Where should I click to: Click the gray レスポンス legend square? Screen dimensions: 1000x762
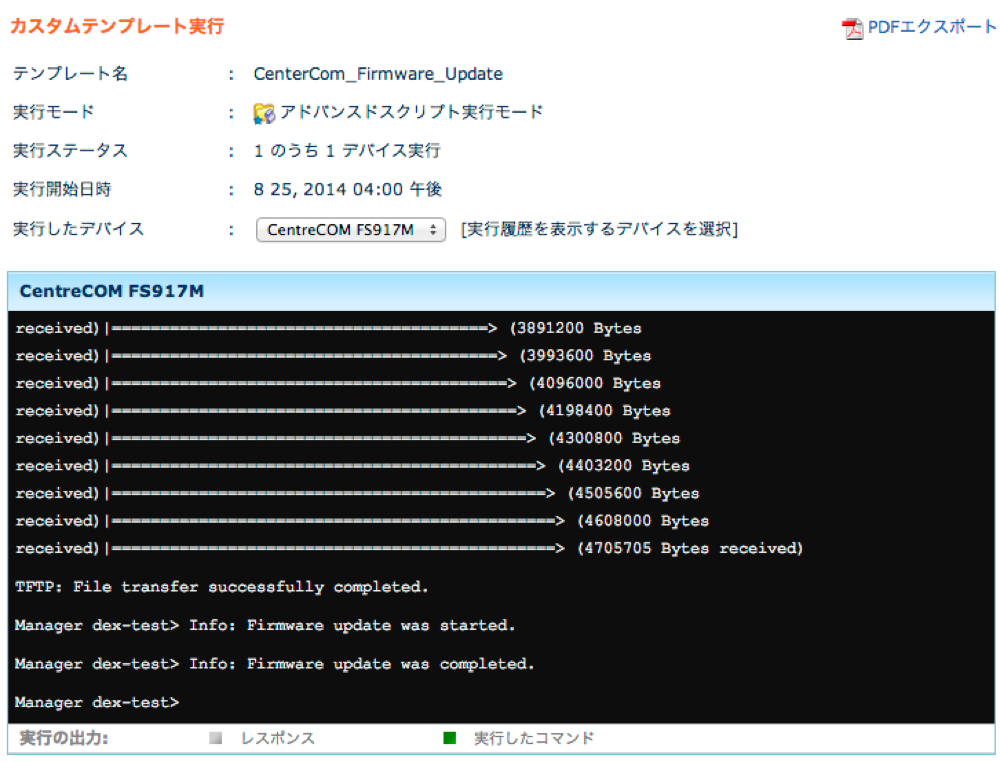(216, 738)
